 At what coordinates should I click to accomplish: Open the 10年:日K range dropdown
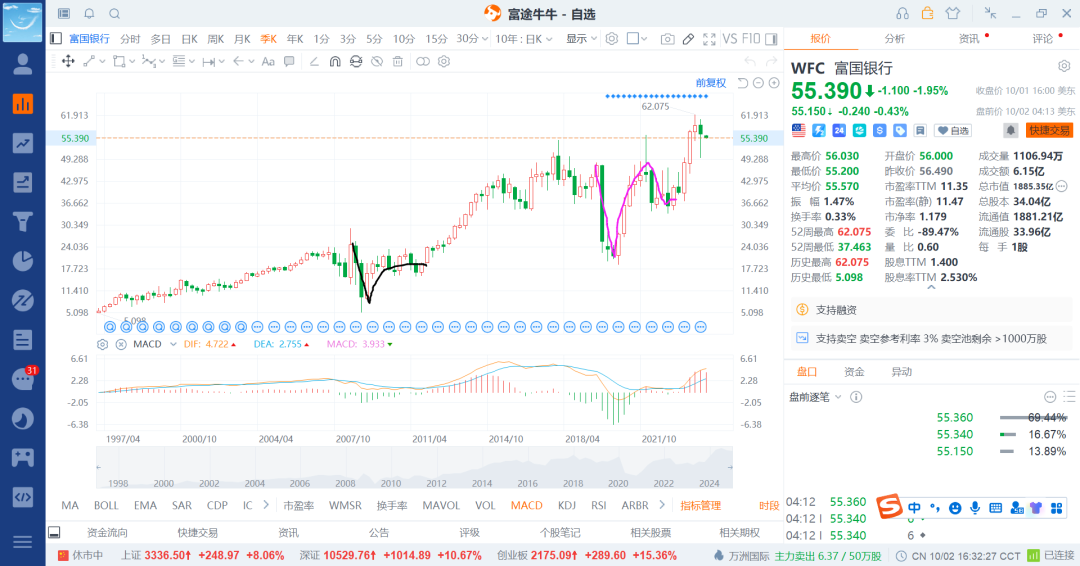point(524,39)
